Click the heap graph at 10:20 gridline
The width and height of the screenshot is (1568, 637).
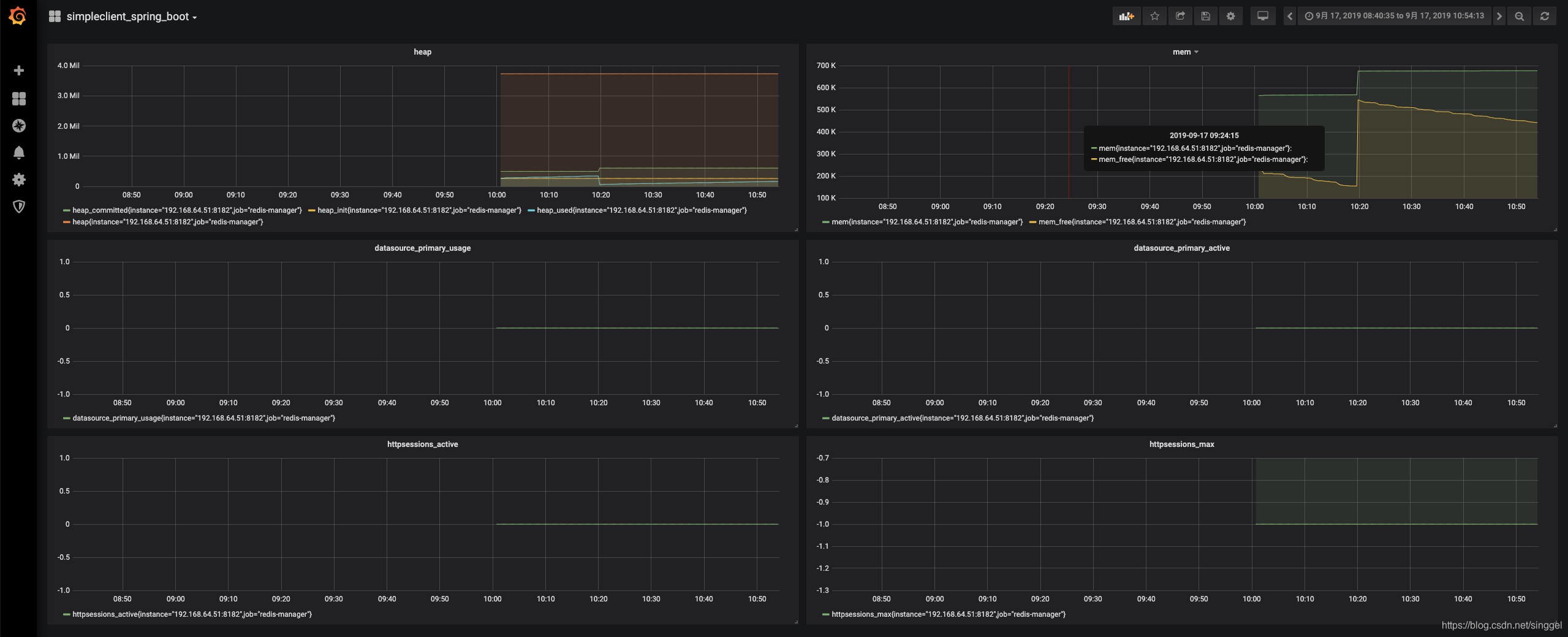click(600, 126)
